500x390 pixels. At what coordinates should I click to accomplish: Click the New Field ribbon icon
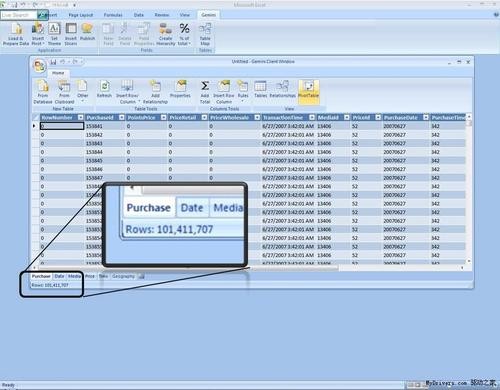108,34
